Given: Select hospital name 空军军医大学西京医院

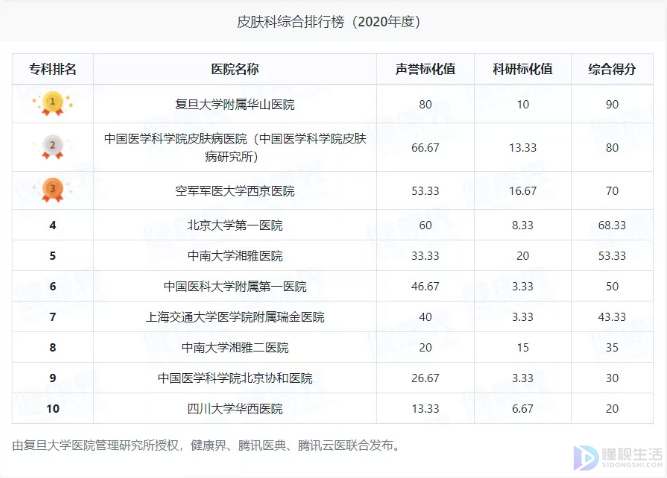Looking at the screenshot, I should tap(235, 191).
